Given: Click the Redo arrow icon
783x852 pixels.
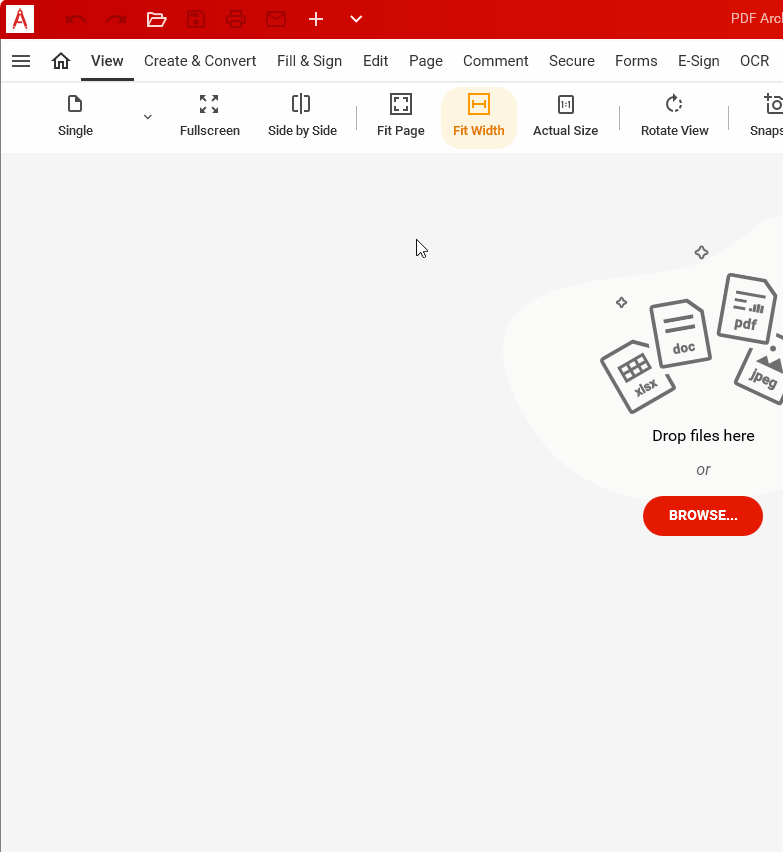Looking at the screenshot, I should click(116, 20).
